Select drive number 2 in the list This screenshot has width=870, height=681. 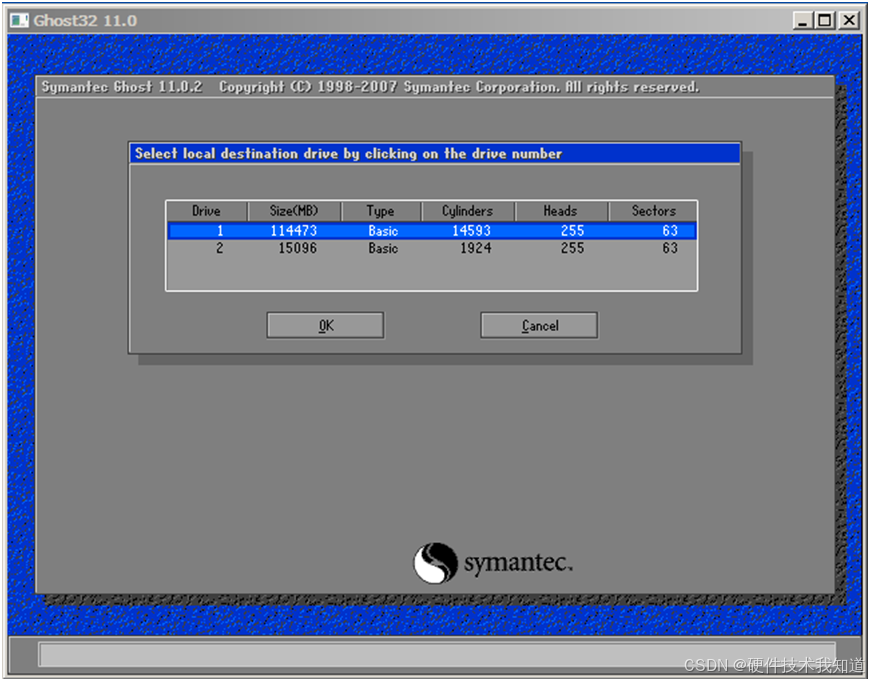[220, 248]
